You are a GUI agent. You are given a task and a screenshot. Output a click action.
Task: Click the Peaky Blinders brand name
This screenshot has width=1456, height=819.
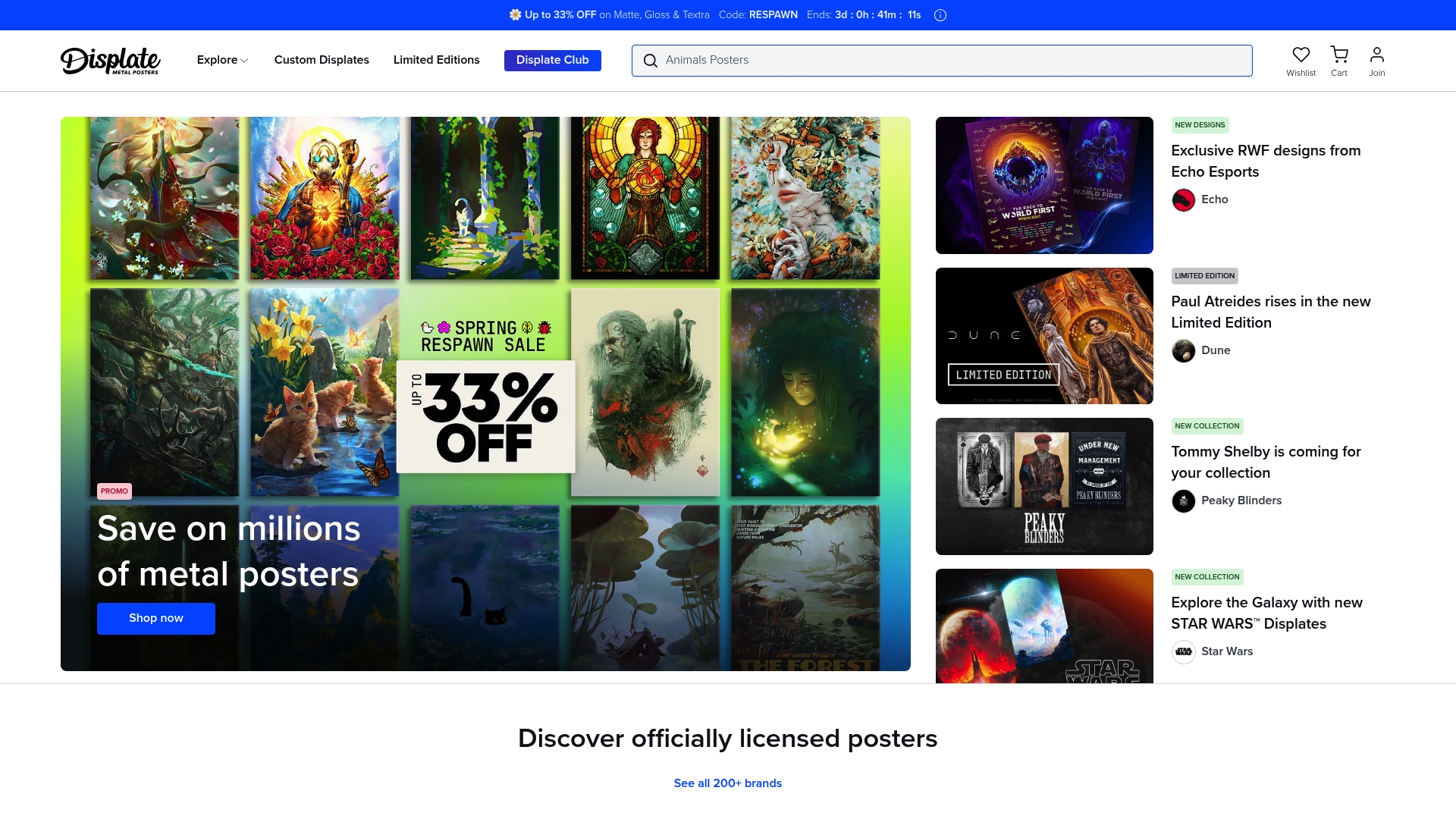(1241, 500)
